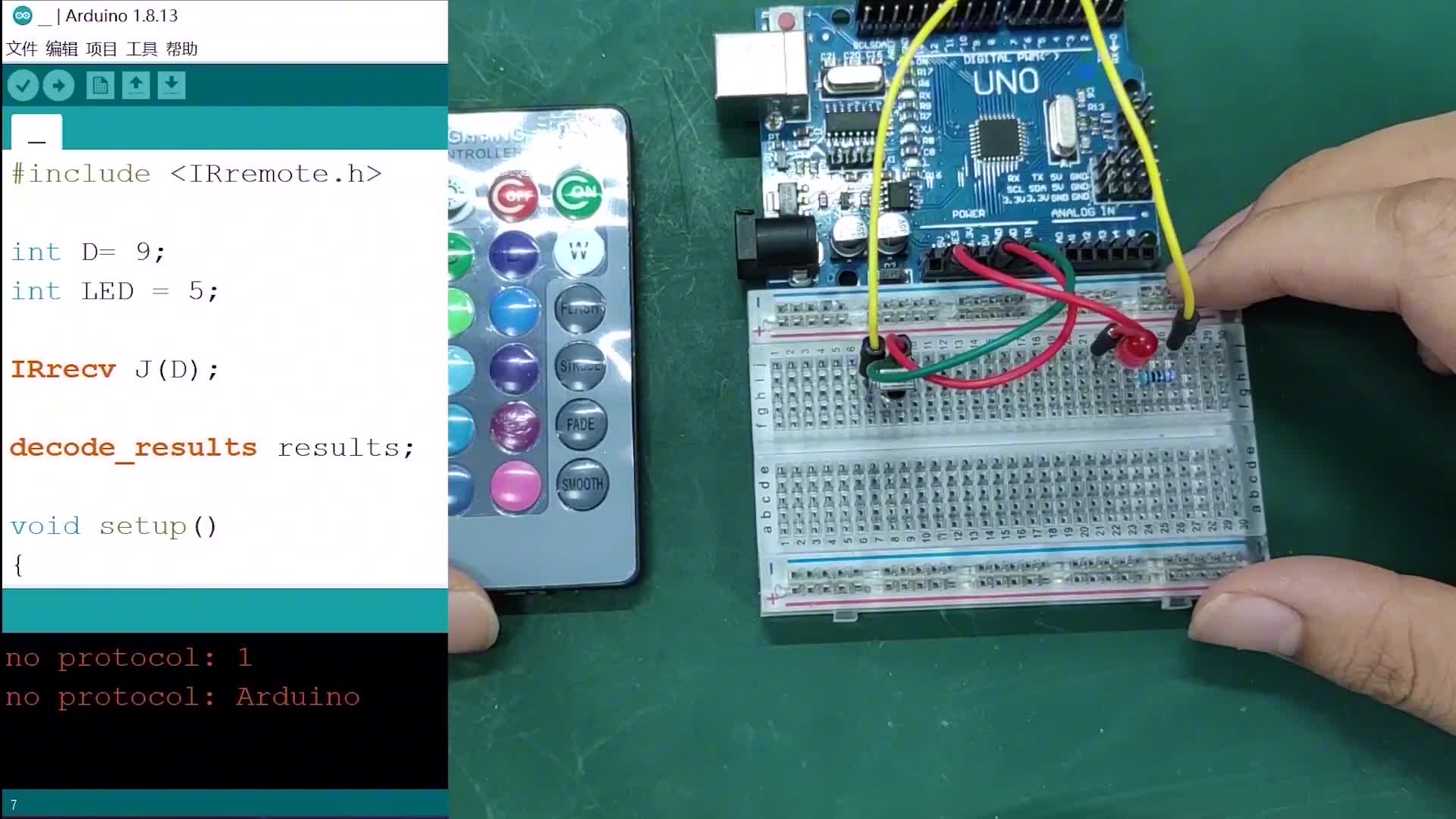1456x819 pixels.
Task: Open the 文件 (File) menu
Action: (21, 48)
